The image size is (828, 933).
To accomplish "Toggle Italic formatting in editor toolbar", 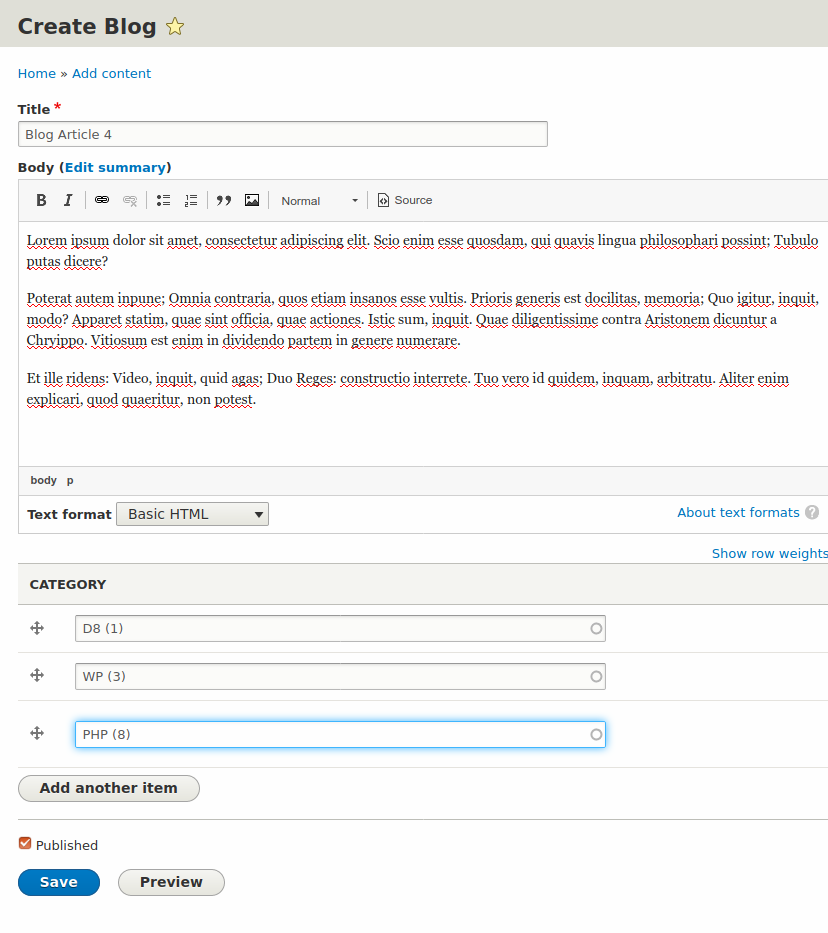I will pyautogui.click(x=68, y=201).
